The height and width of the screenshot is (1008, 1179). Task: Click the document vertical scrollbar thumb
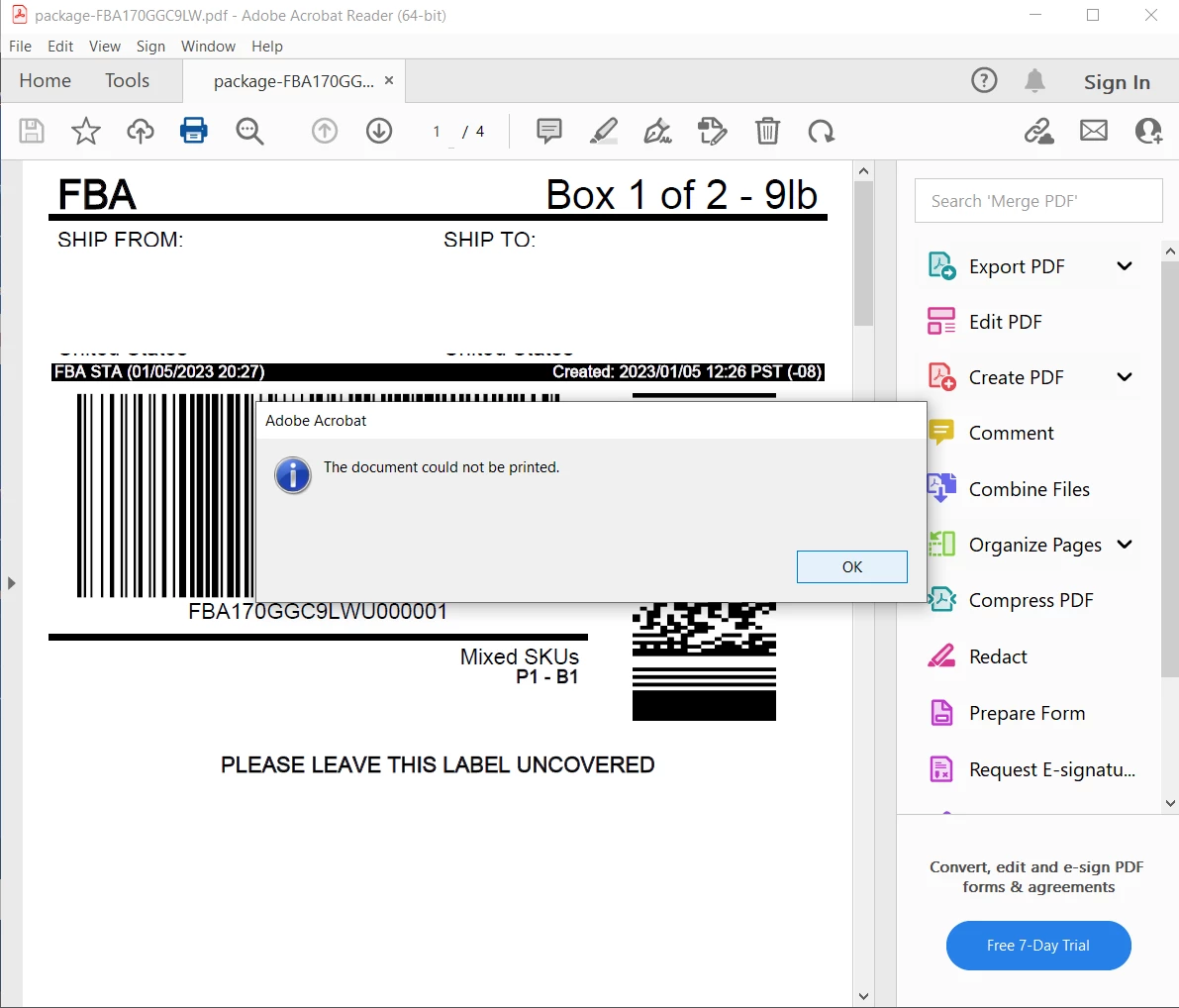pos(863,253)
